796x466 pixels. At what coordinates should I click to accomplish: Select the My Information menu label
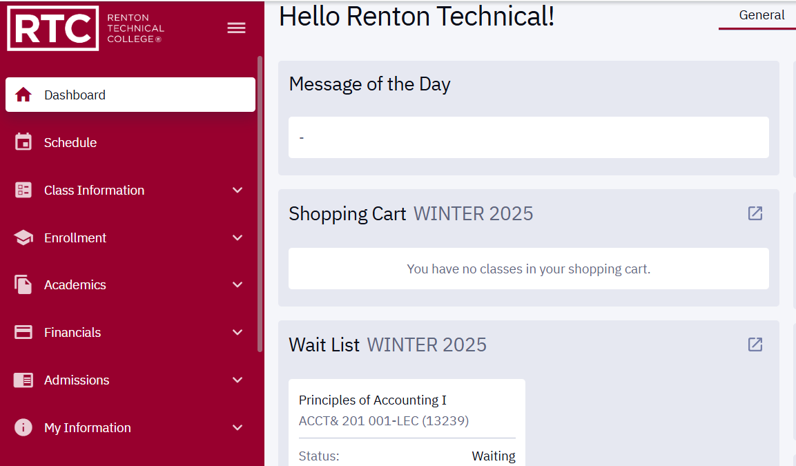click(x=87, y=428)
